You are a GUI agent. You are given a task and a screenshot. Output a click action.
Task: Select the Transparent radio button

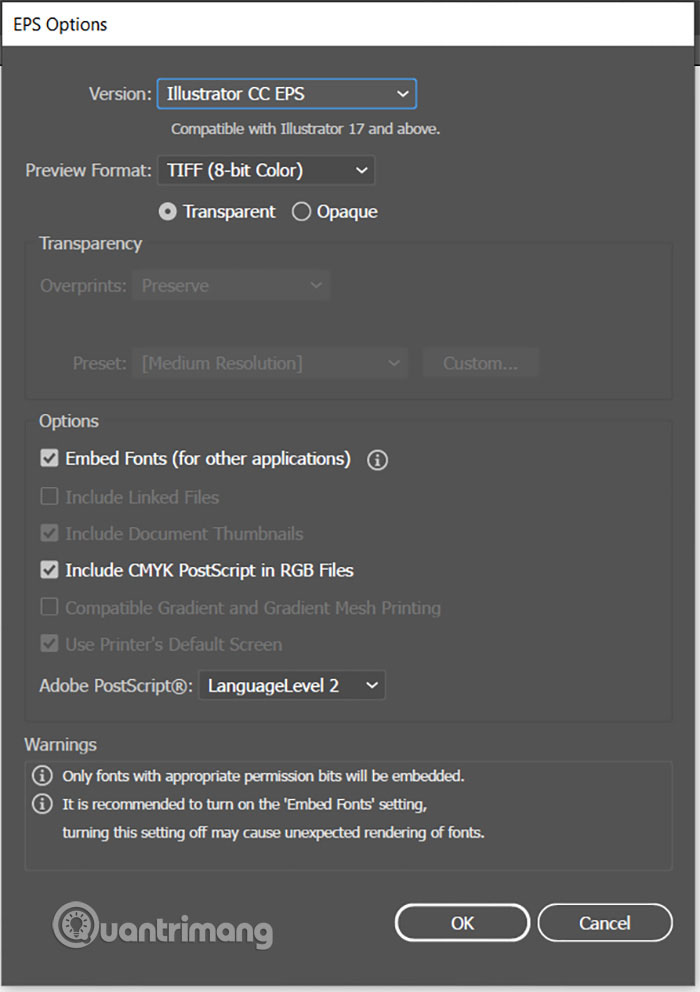(x=168, y=211)
